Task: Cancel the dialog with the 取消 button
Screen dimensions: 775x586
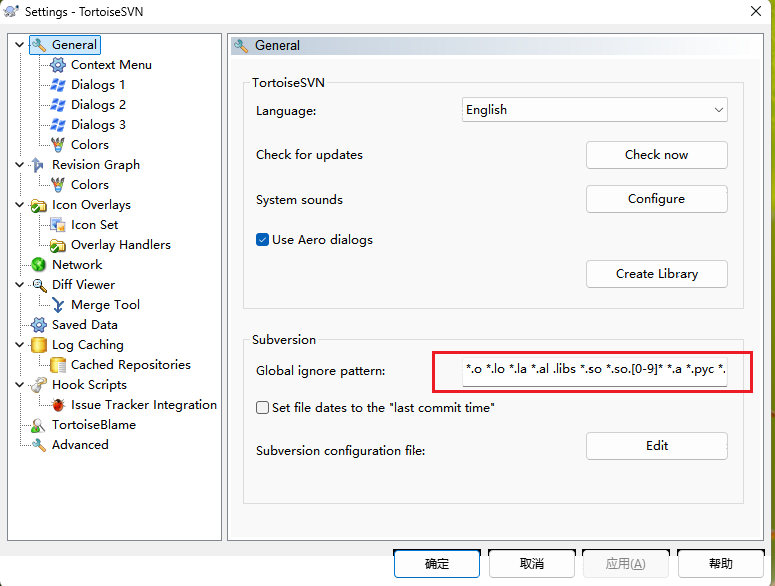Action: point(531,563)
